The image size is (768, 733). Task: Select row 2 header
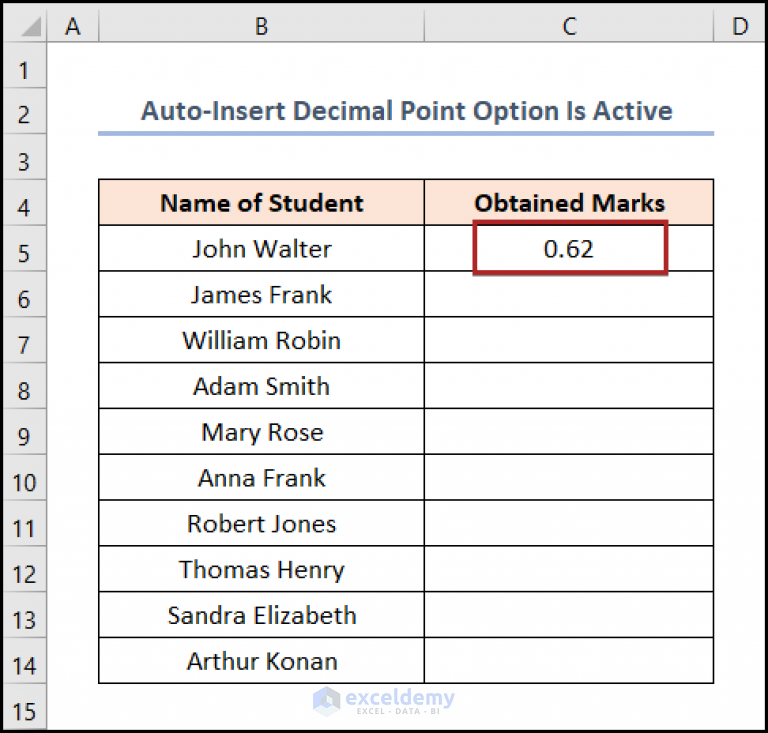coord(24,111)
